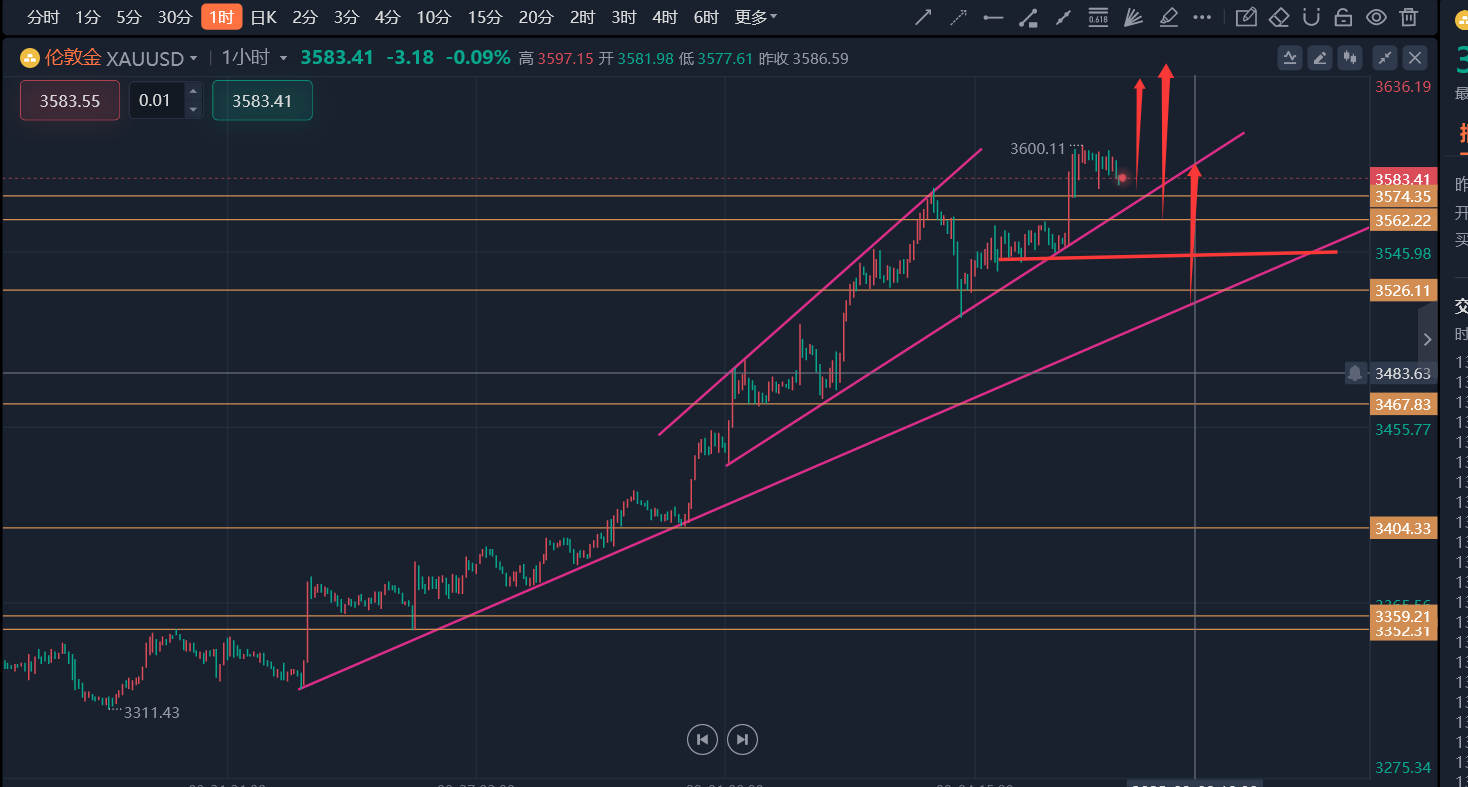This screenshot has width=1468, height=787.
Task: Switch to the 30分 timeframe tab
Action: [x=174, y=17]
